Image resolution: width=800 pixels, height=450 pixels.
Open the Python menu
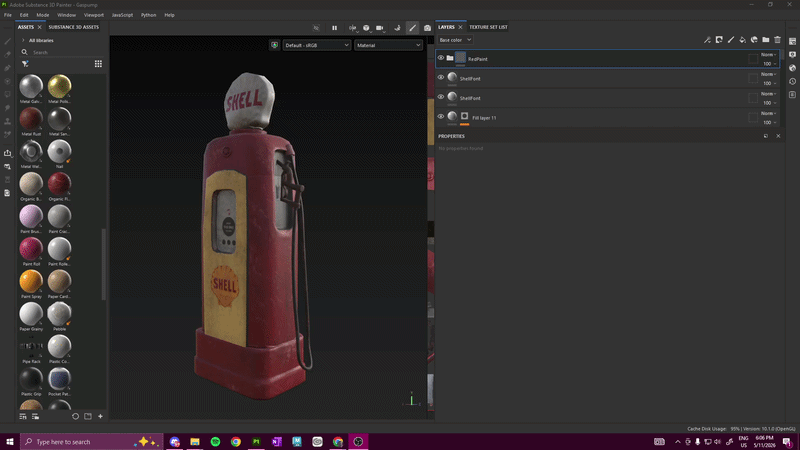click(148, 15)
